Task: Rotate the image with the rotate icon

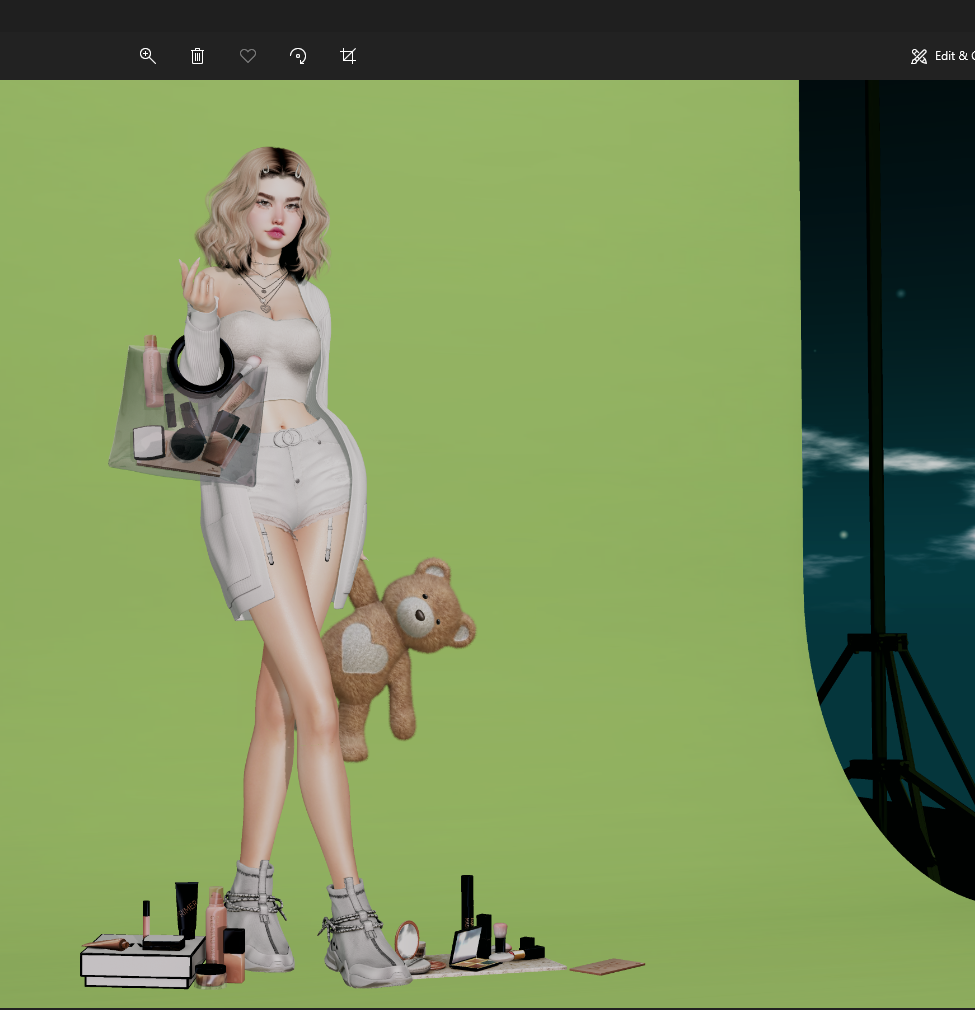Action: [x=298, y=56]
